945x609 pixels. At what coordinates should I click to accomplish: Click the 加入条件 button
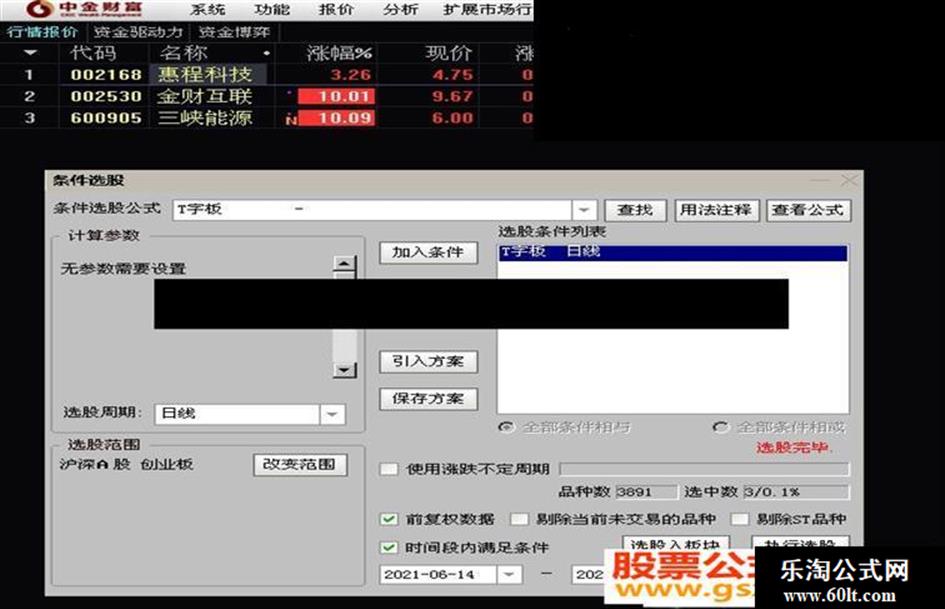(x=429, y=252)
